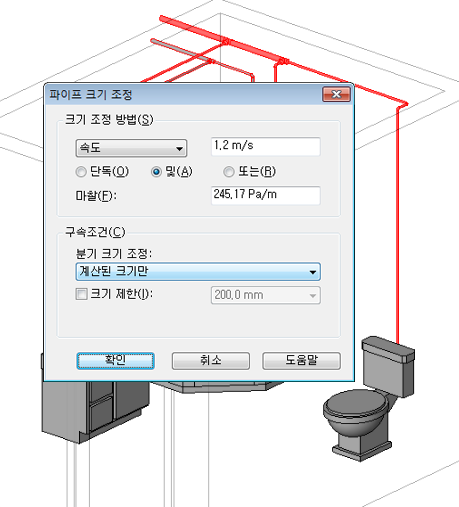Click the dropdown arrow of 속도 combo box
459x507 pixels.
point(180,149)
